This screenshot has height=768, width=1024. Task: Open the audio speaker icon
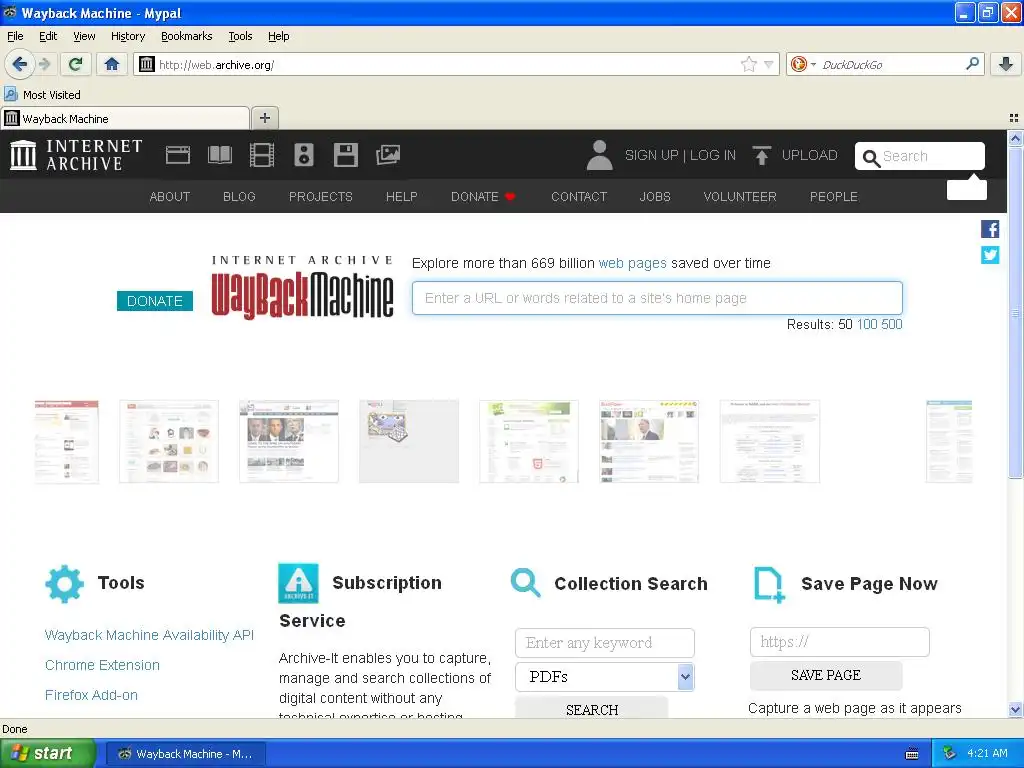coord(304,155)
